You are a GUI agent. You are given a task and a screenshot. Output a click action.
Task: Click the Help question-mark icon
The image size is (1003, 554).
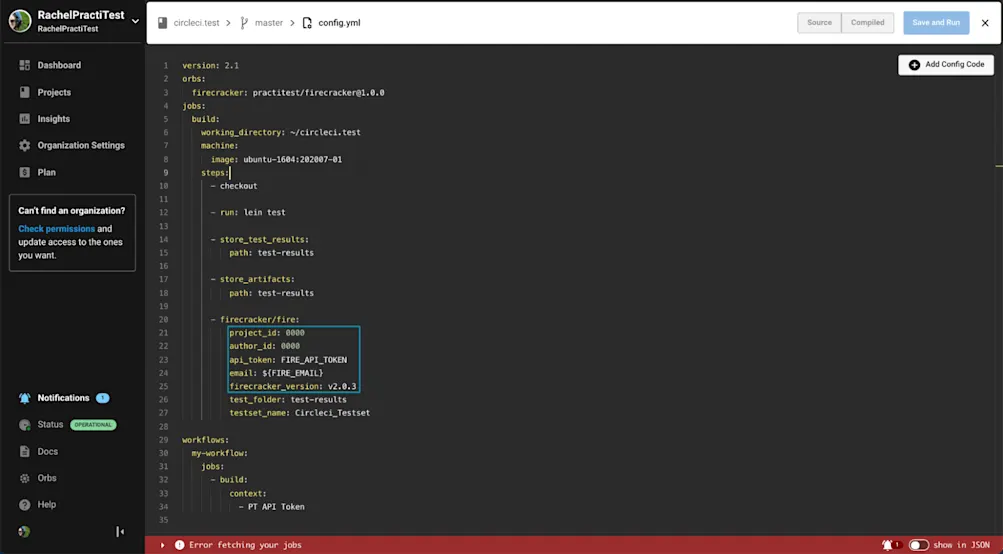click(24, 505)
